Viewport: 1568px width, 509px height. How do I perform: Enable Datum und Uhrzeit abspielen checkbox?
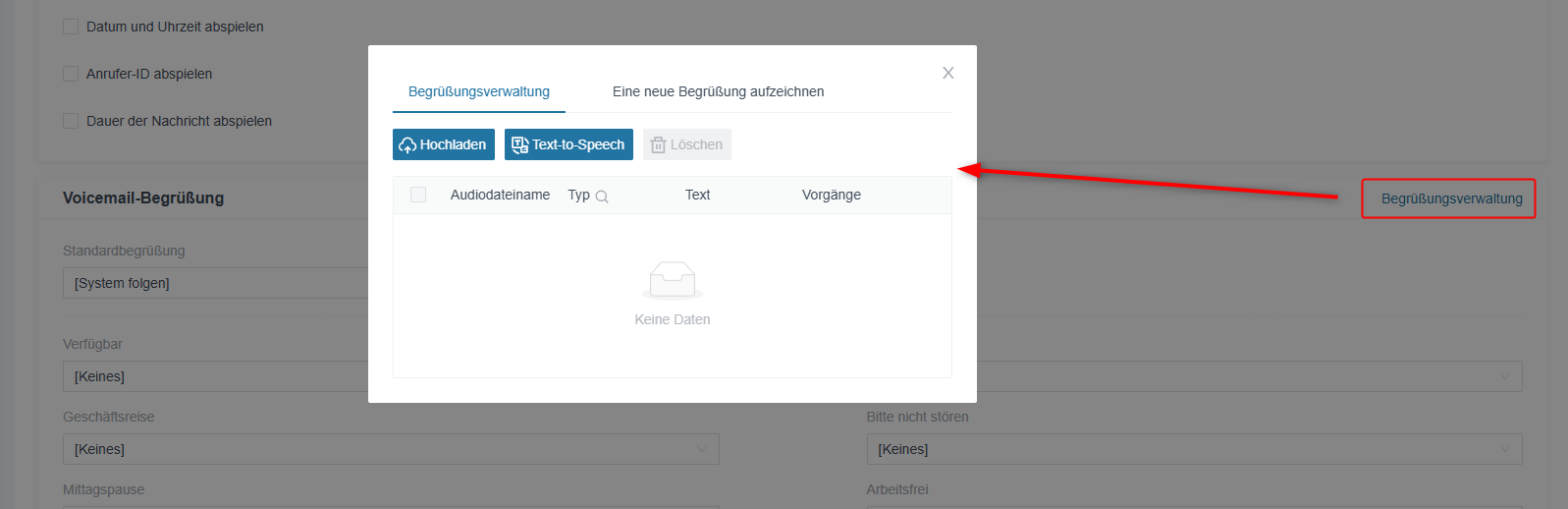coord(71,27)
